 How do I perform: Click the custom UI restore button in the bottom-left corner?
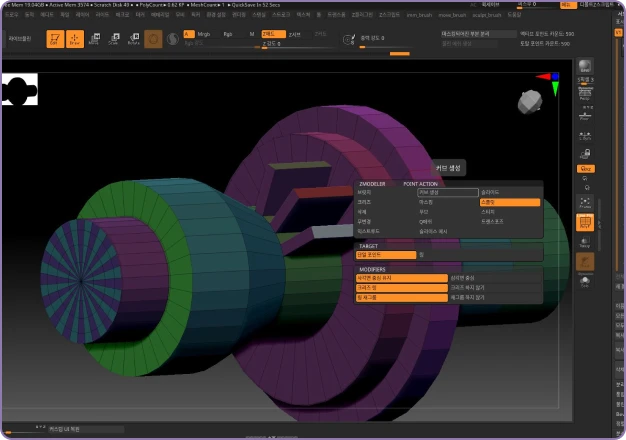pos(86,429)
